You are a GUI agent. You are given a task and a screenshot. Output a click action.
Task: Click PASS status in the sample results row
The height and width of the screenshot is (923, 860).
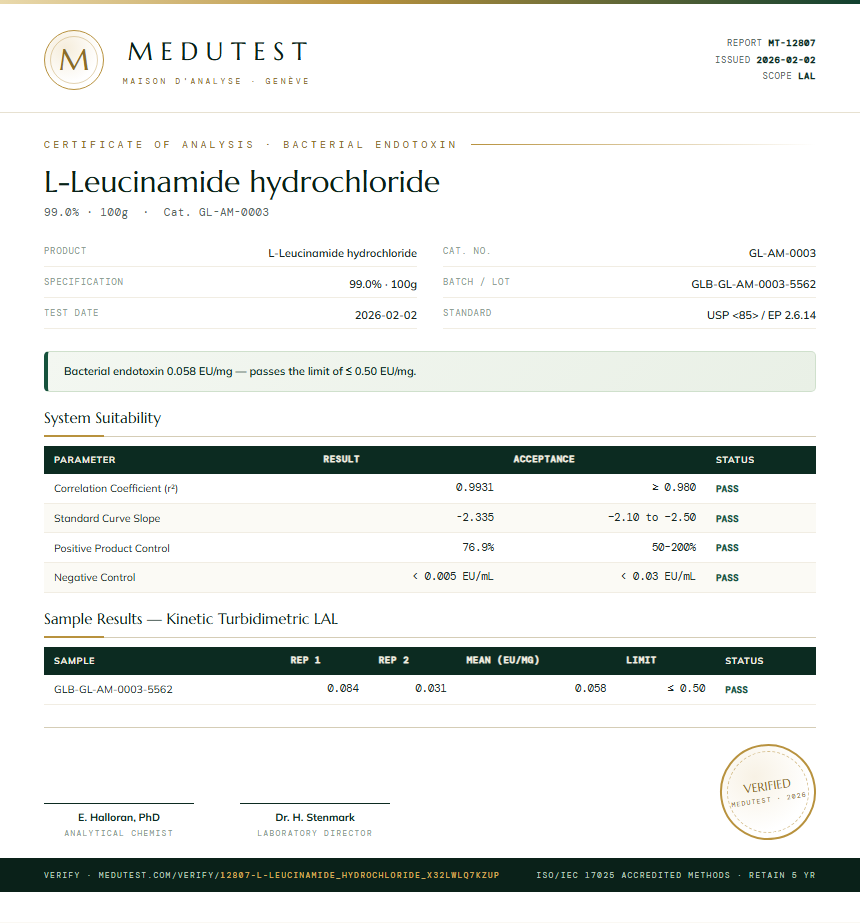pos(736,690)
